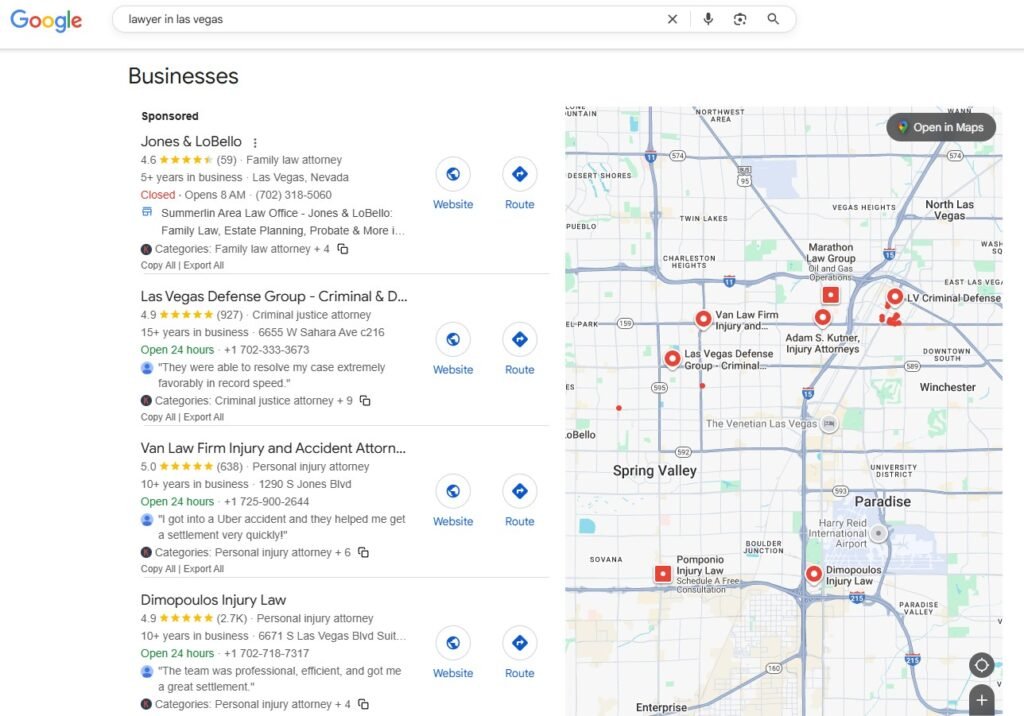This screenshot has height=716, width=1024.
Task: Open Google Lens image search icon
Action: [x=740, y=19]
